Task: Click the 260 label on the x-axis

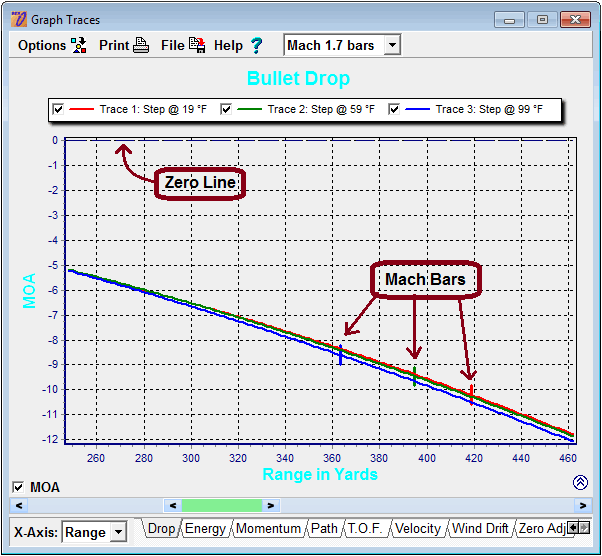Action: [x=96, y=458]
